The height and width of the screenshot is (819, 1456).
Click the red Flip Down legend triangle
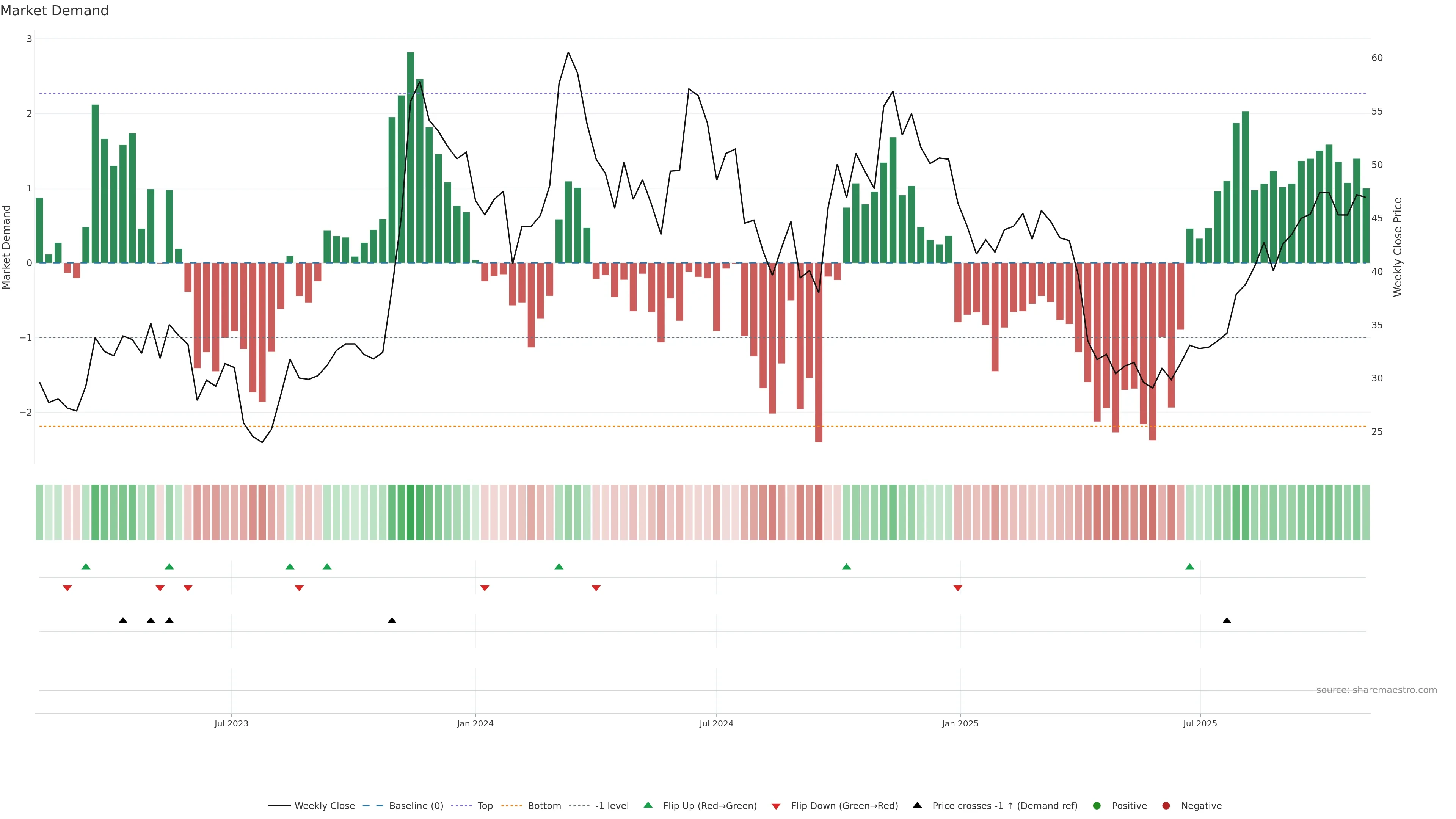click(x=776, y=806)
